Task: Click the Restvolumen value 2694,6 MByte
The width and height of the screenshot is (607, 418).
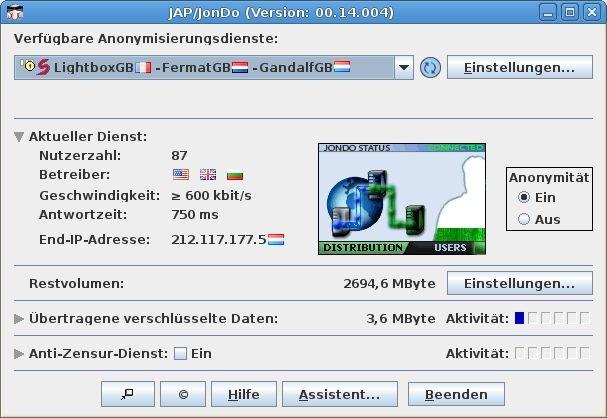Action: click(389, 283)
